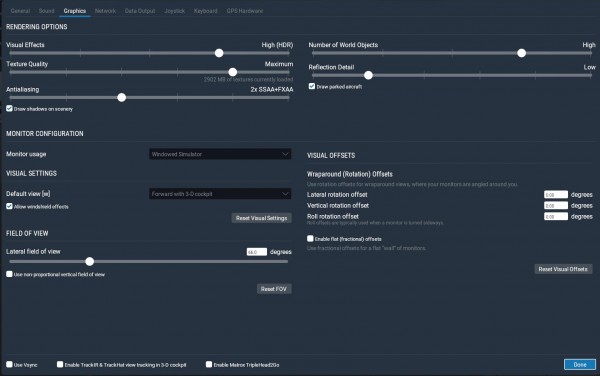Viewport: 600px width, 376px height.
Task: Click the Lateral field of view slider handle
Action: pyautogui.click(x=90, y=262)
